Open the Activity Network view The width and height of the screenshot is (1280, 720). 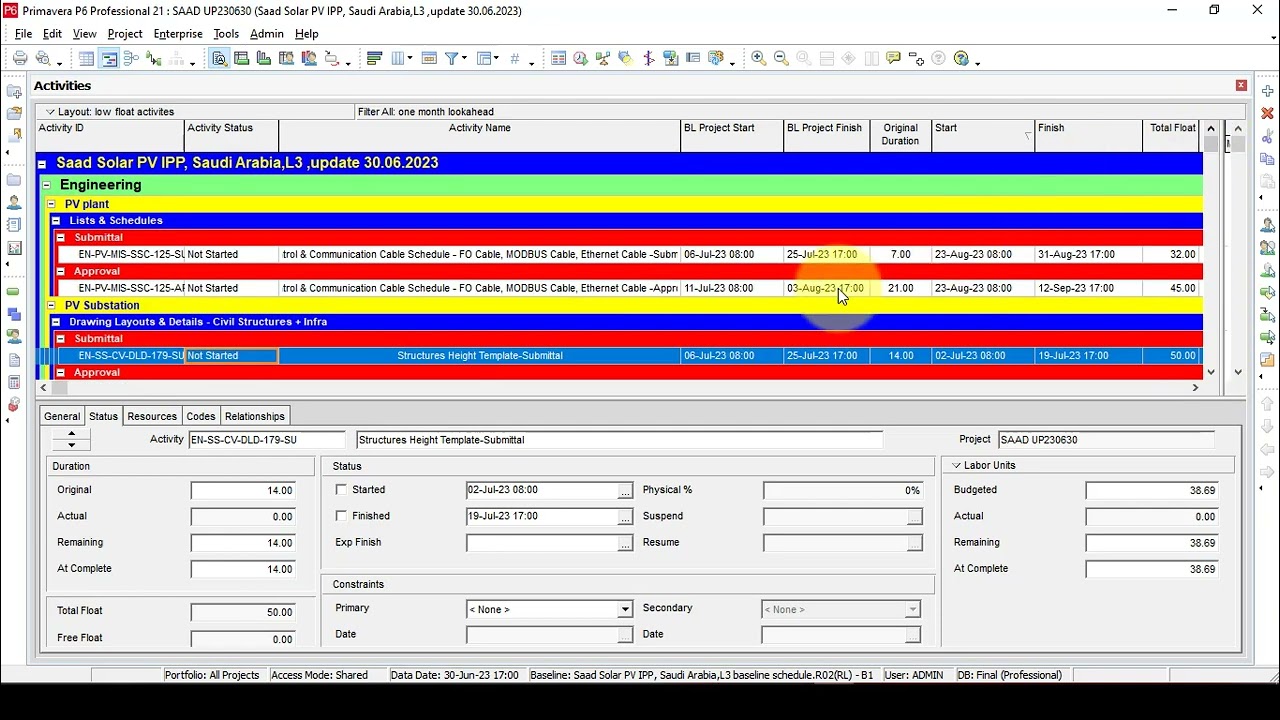click(131, 59)
